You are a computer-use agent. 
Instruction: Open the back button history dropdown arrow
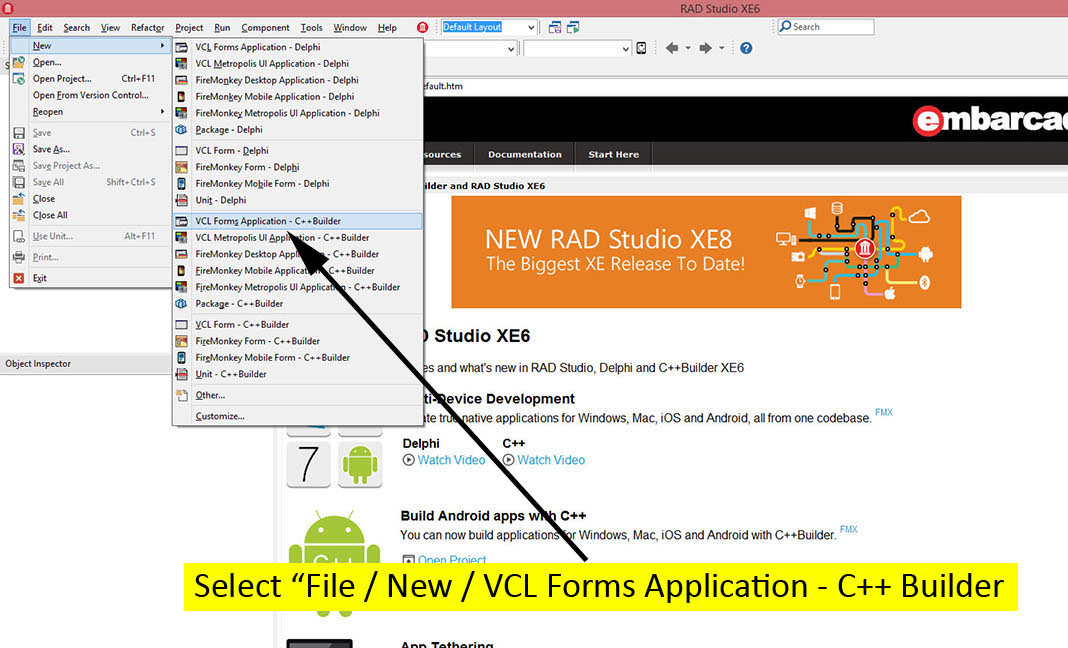coord(688,48)
